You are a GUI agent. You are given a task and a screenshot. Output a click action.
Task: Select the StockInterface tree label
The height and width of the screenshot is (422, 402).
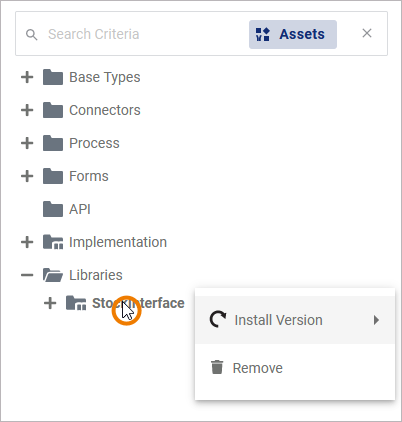point(138,303)
